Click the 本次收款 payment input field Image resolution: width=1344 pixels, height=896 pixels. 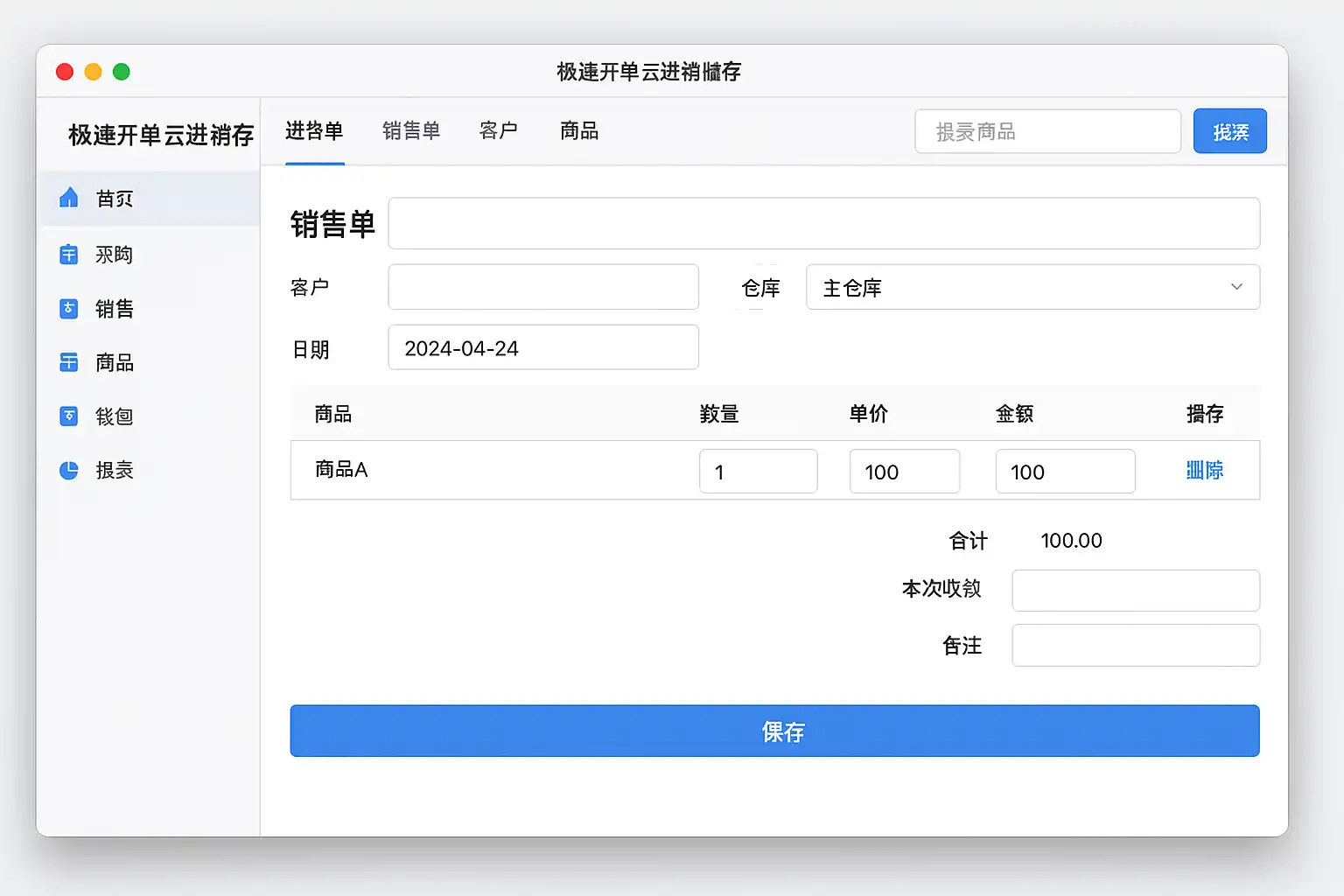[x=1135, y=591]
